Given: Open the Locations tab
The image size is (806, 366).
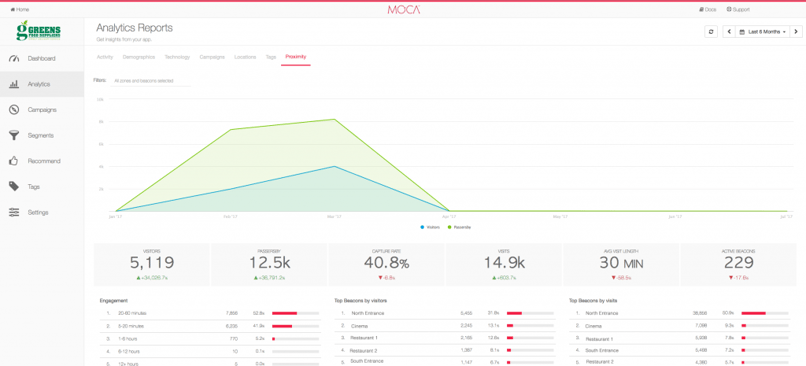Looking at the screenshot, I should 245,57.
